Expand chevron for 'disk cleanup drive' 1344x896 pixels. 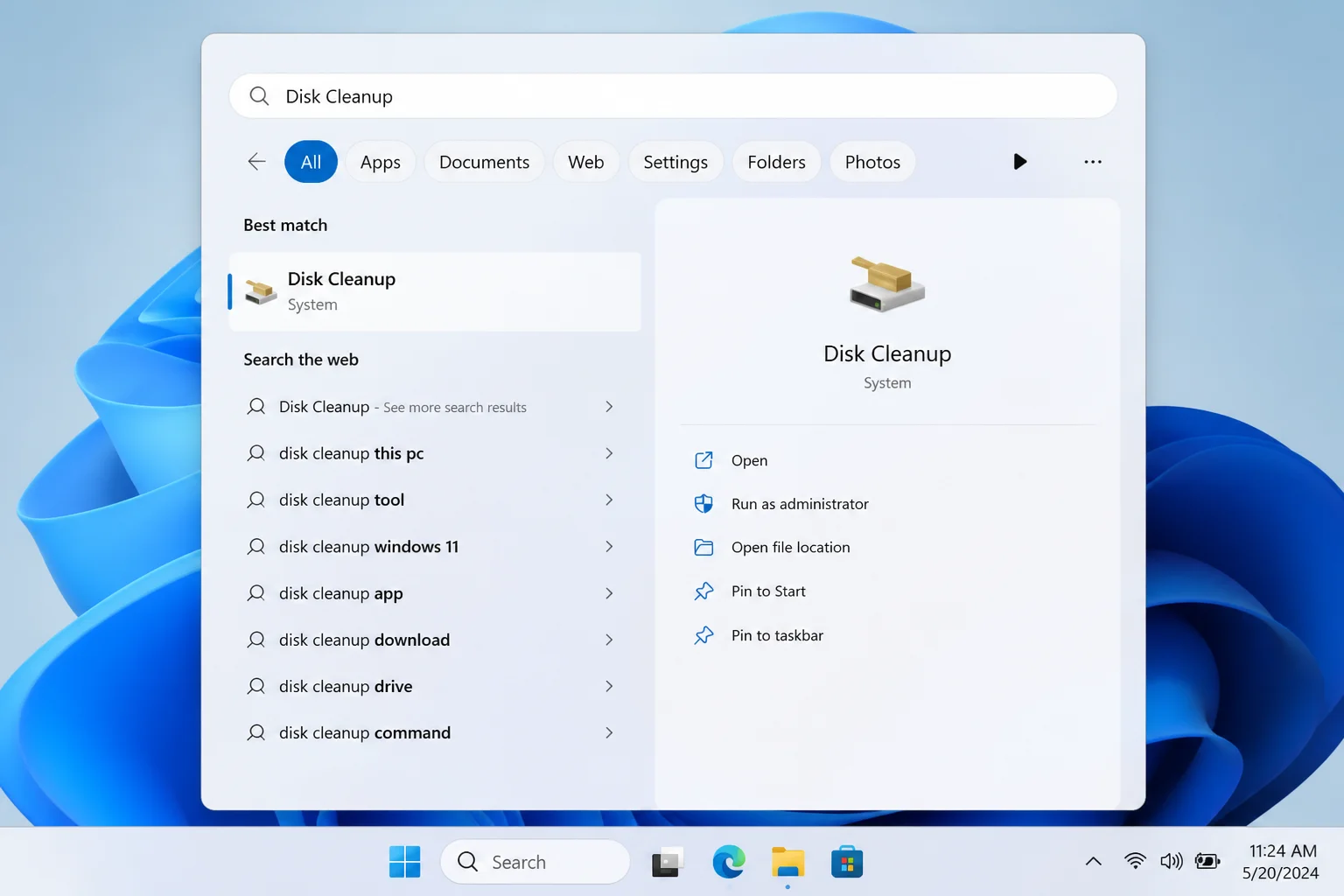(609, 686)
